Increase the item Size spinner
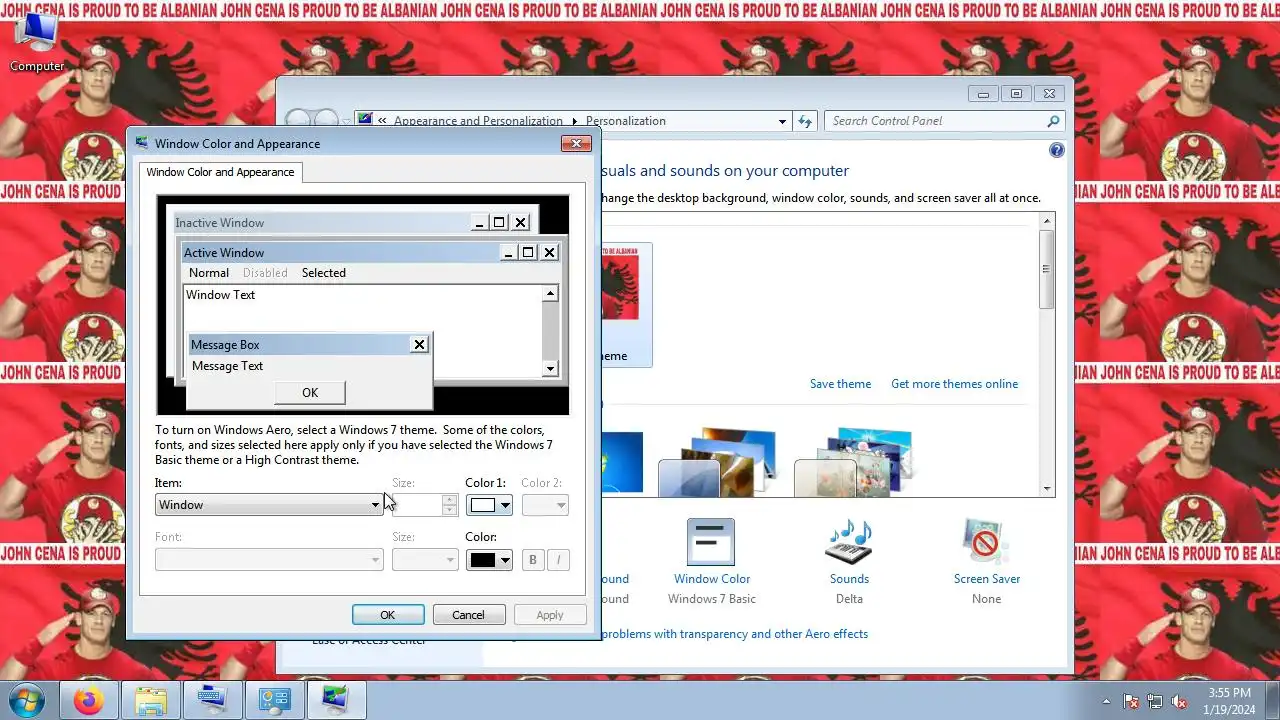 (450, 500)
